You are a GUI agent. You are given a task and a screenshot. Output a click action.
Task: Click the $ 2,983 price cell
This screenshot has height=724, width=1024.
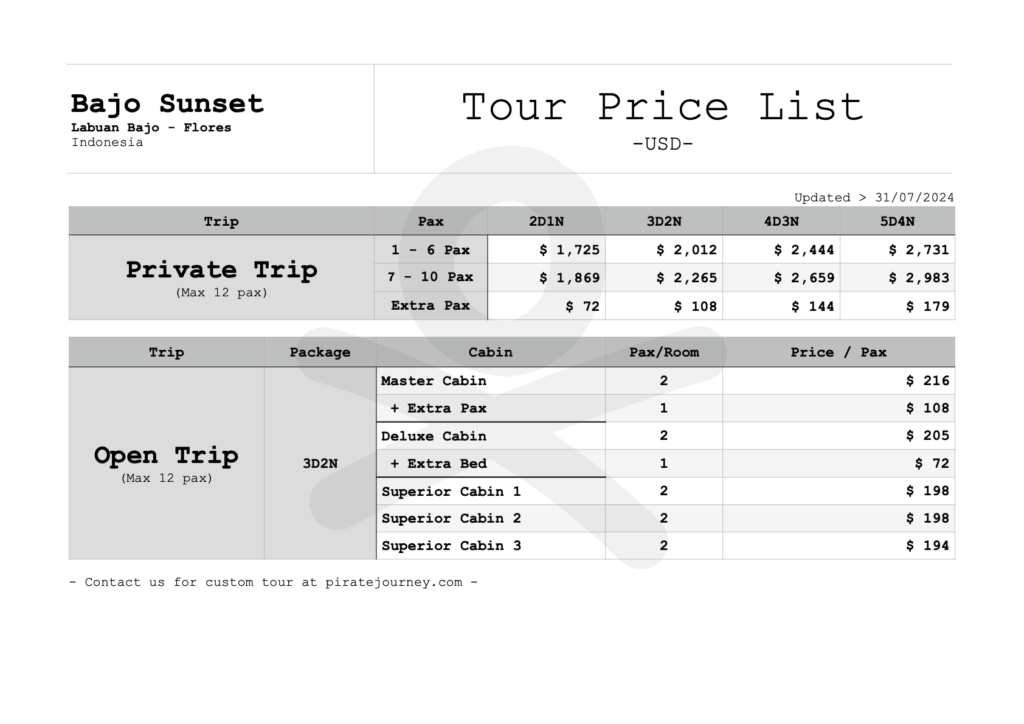[x=897, y=277]
